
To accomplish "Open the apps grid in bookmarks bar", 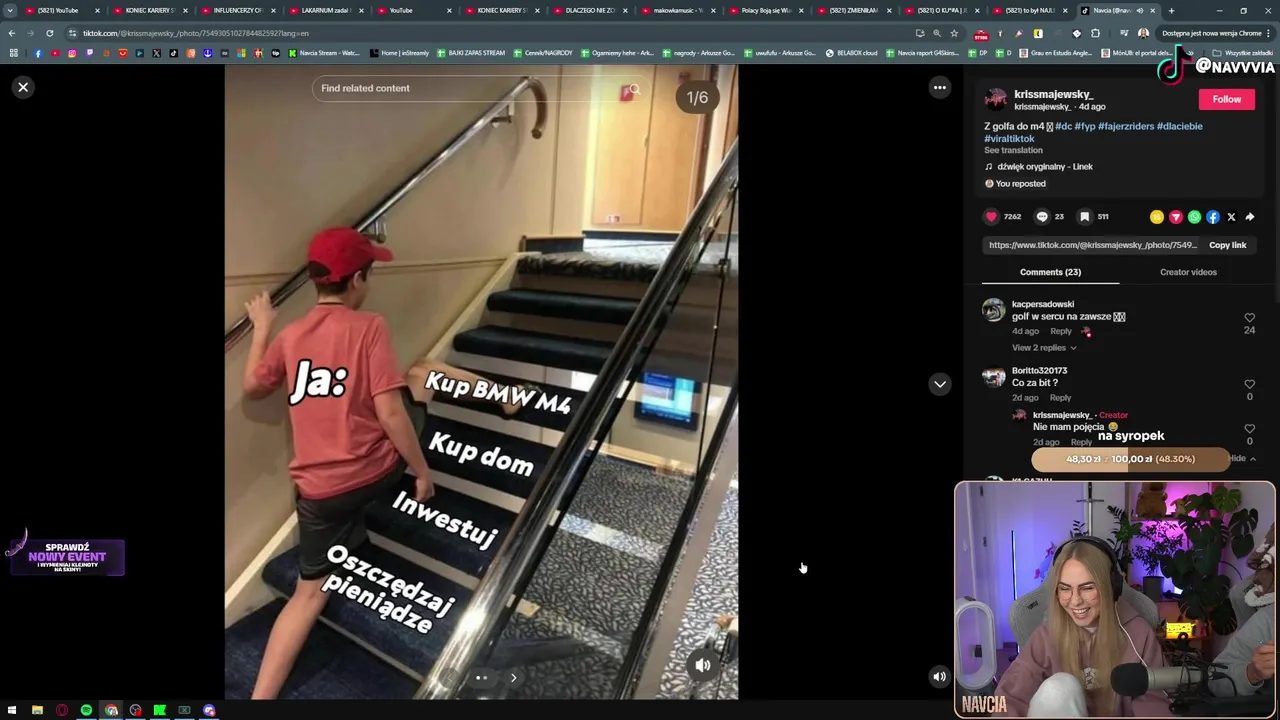I will tap(13, 53).
